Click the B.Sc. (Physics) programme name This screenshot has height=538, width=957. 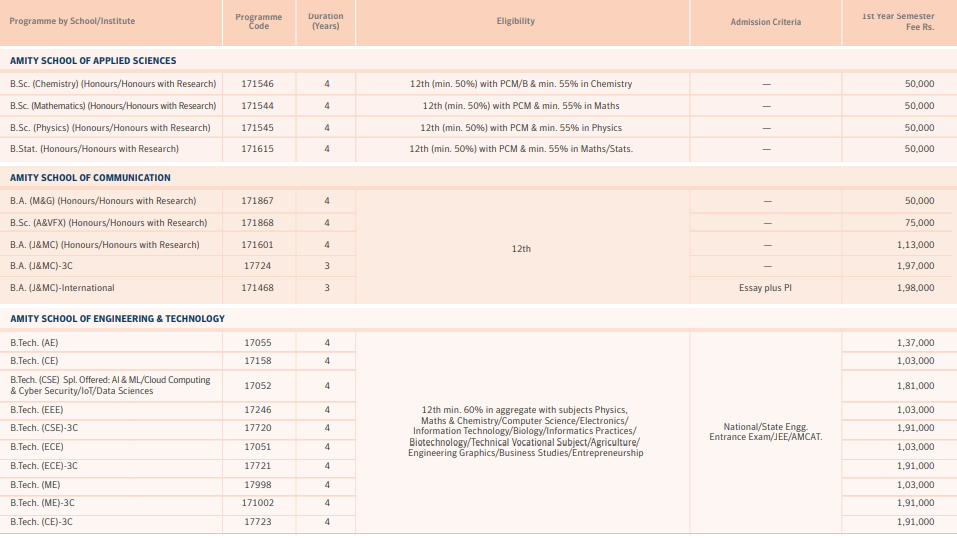pos(110,128)
